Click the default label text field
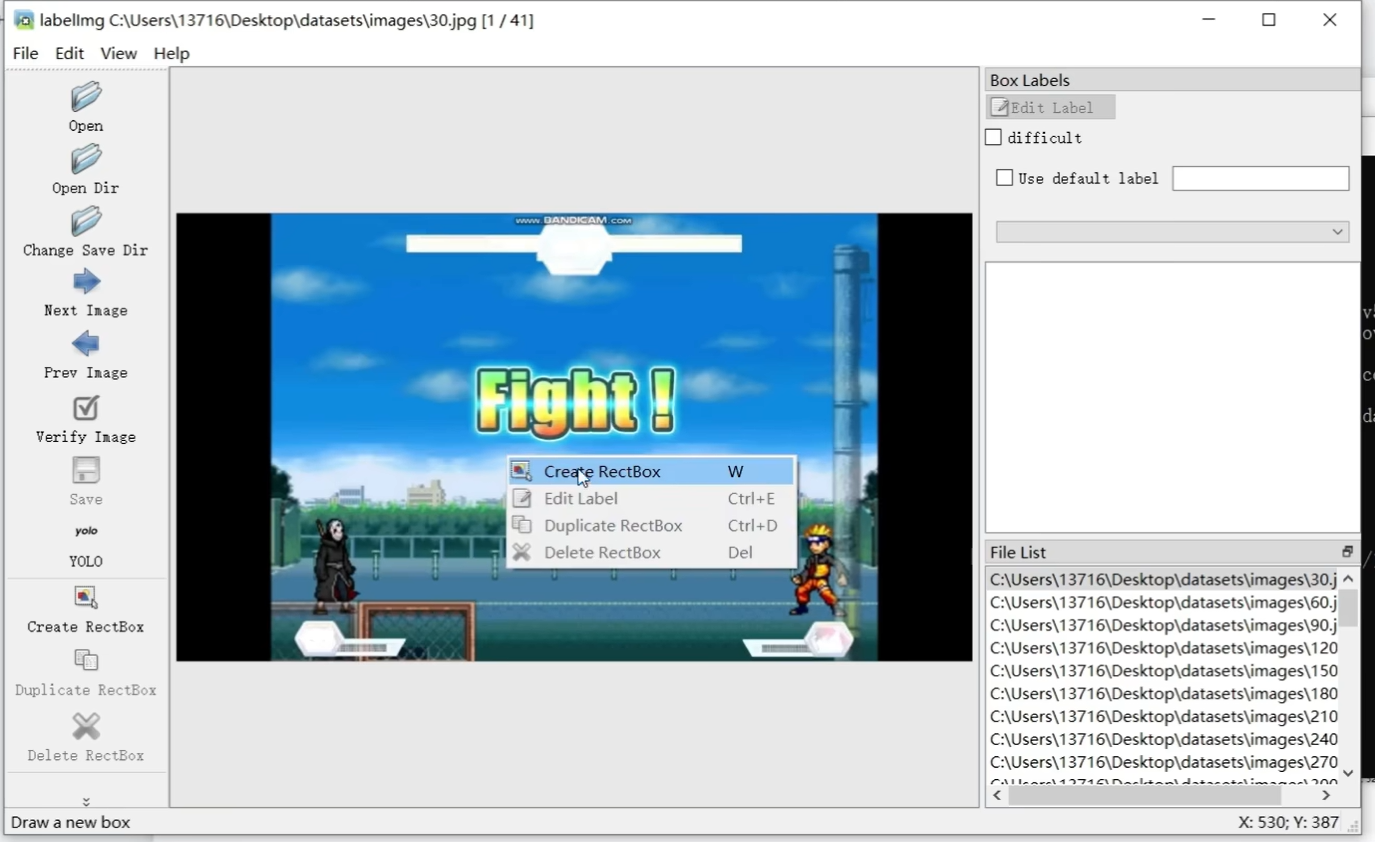Viewport: 1375px width, 842px height. 1260,178
